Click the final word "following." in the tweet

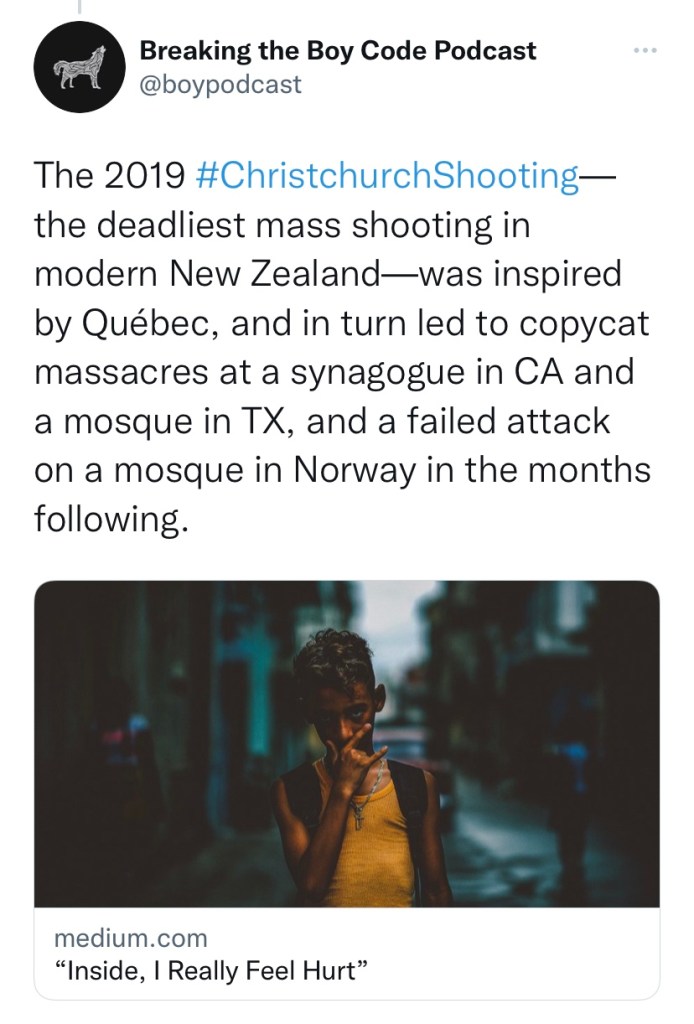110,521
